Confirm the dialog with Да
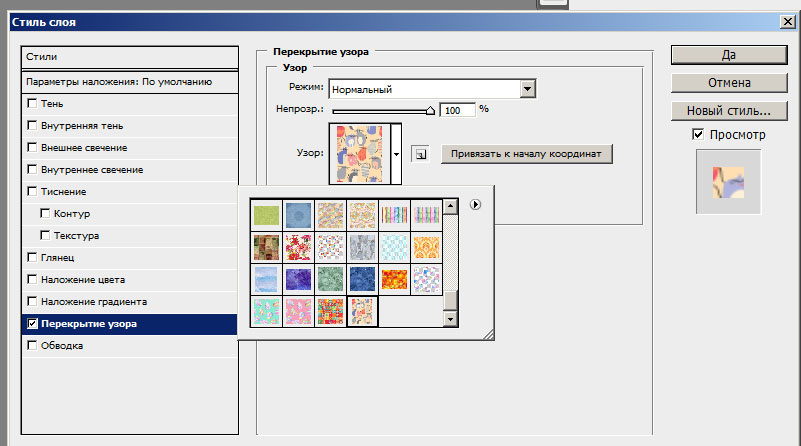Screen dimensions: 801x446 [x=729, y=55]
